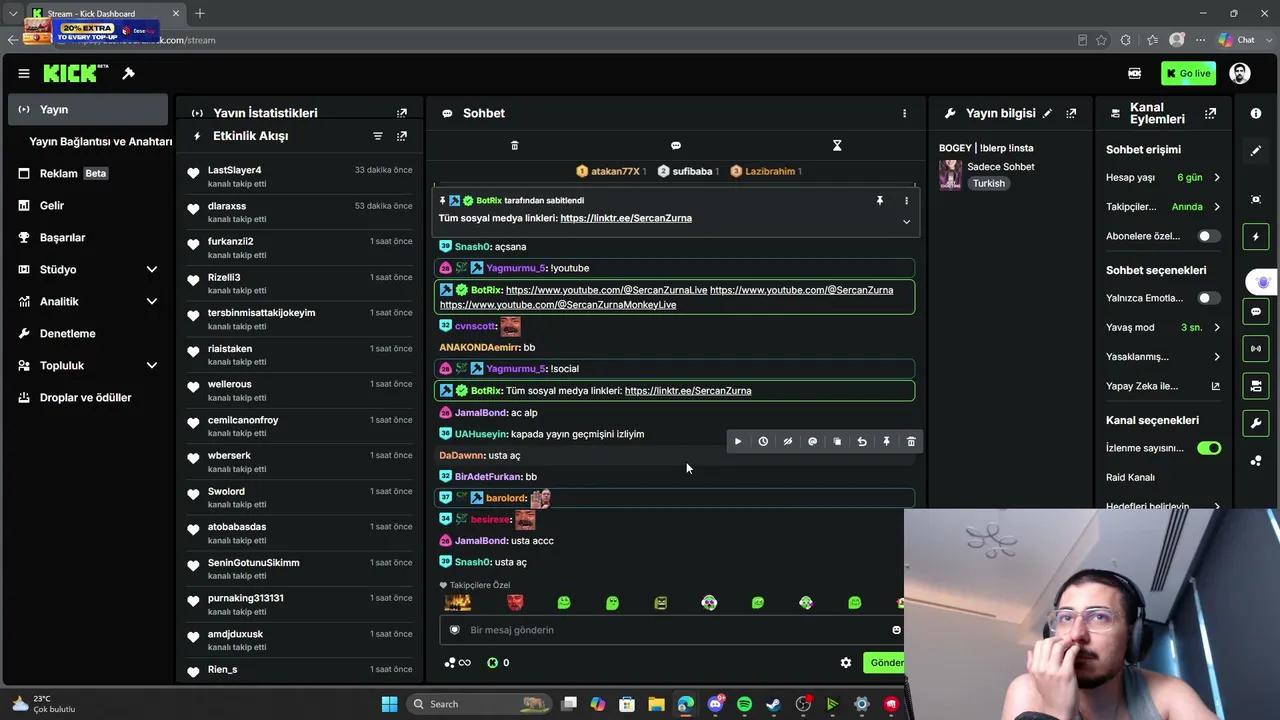The width and height of the screenshot is (1280, 720).
Task: Collapse the pinned message chevron
Action: pyautogui.click(x=907, y=222)
